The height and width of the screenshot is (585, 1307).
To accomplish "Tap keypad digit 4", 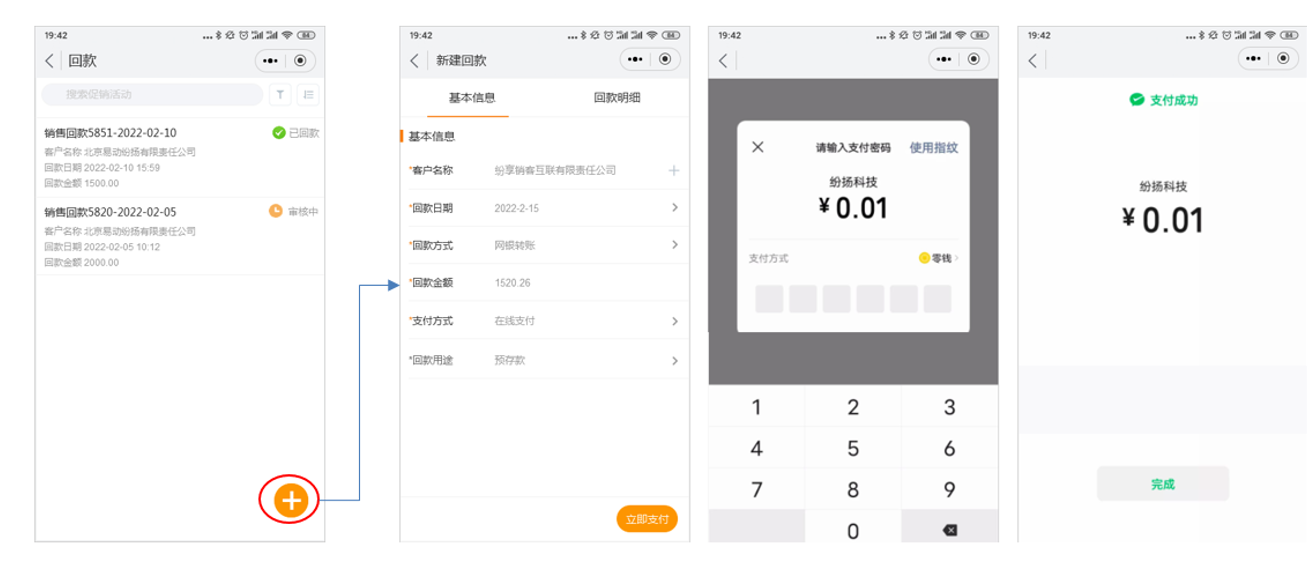I will (x=756, y=449).
